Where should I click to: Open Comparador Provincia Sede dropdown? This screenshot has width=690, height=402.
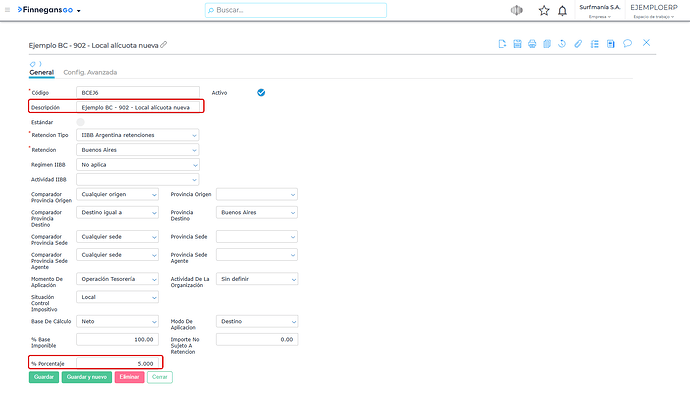pyautogui.click(x=117, y=237)
